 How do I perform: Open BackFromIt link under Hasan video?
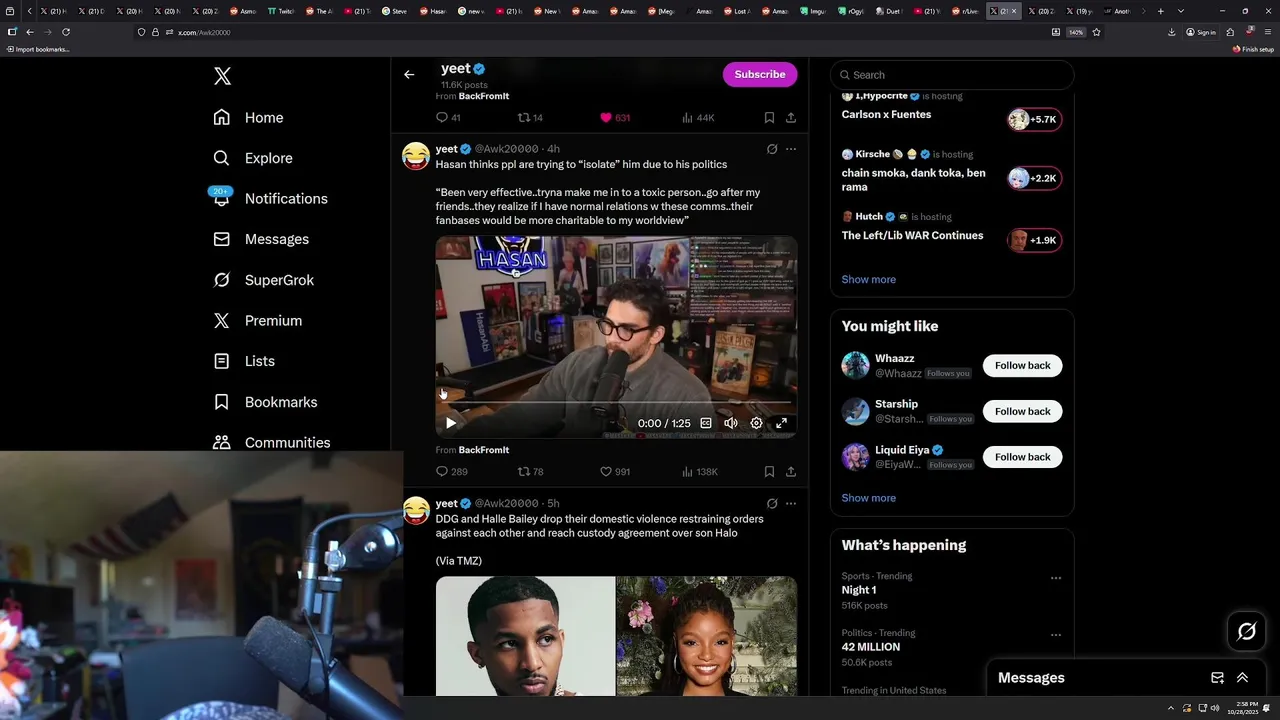click(484, 450)
